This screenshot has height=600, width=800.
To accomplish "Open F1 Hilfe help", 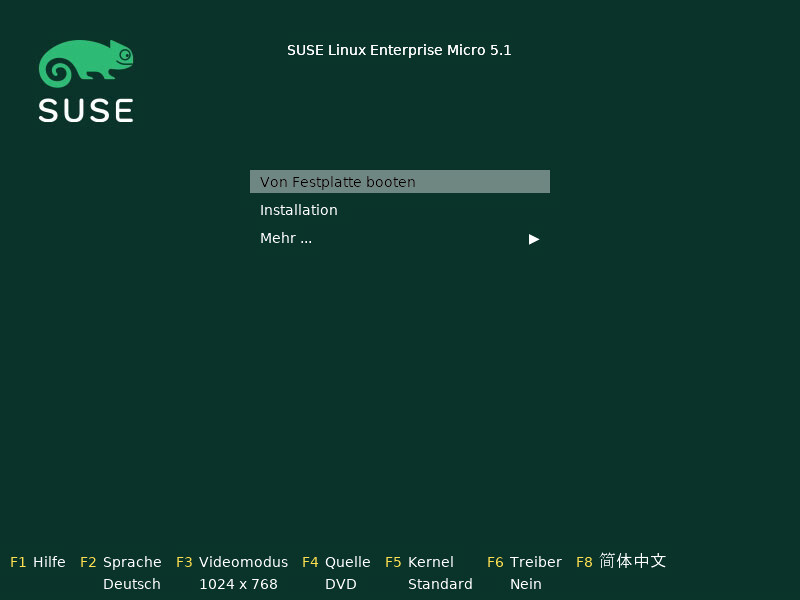I will click(x=38, y=562).
